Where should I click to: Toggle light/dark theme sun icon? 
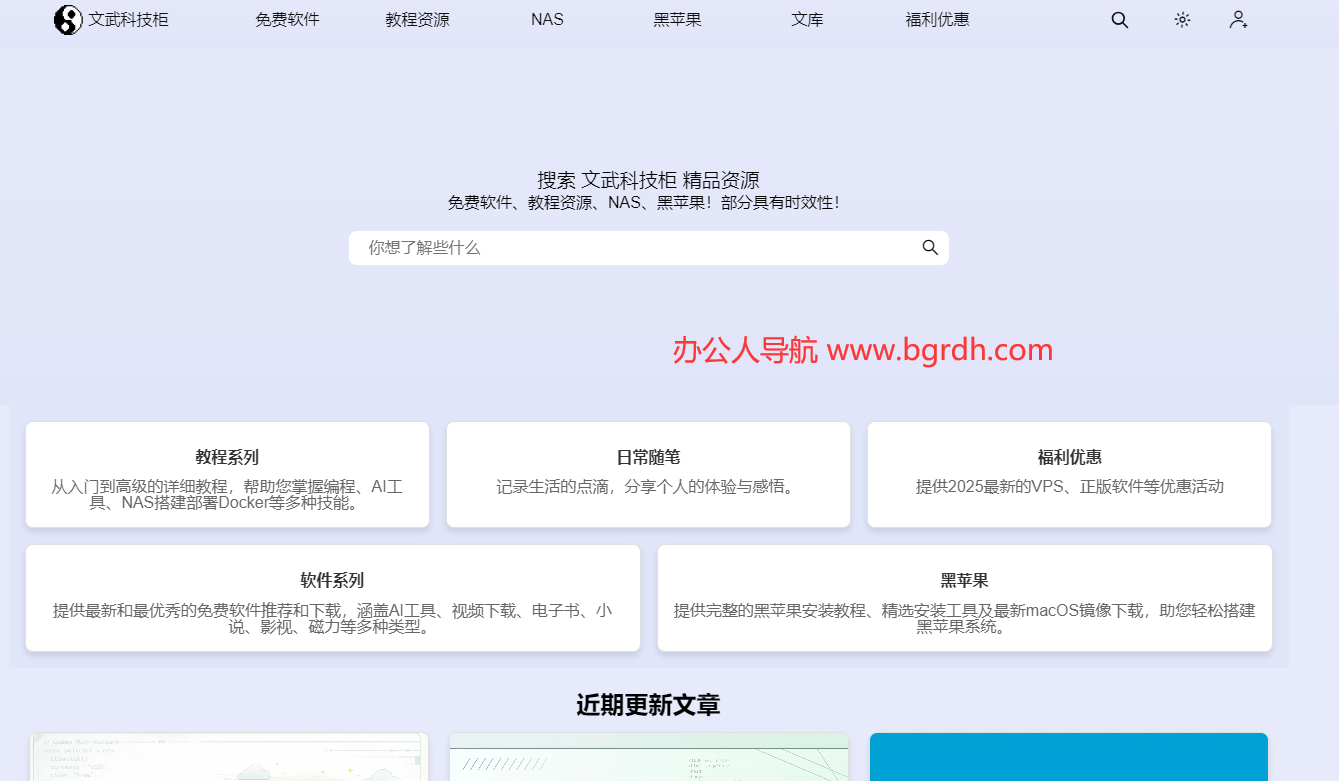[x=1182, y=19]
